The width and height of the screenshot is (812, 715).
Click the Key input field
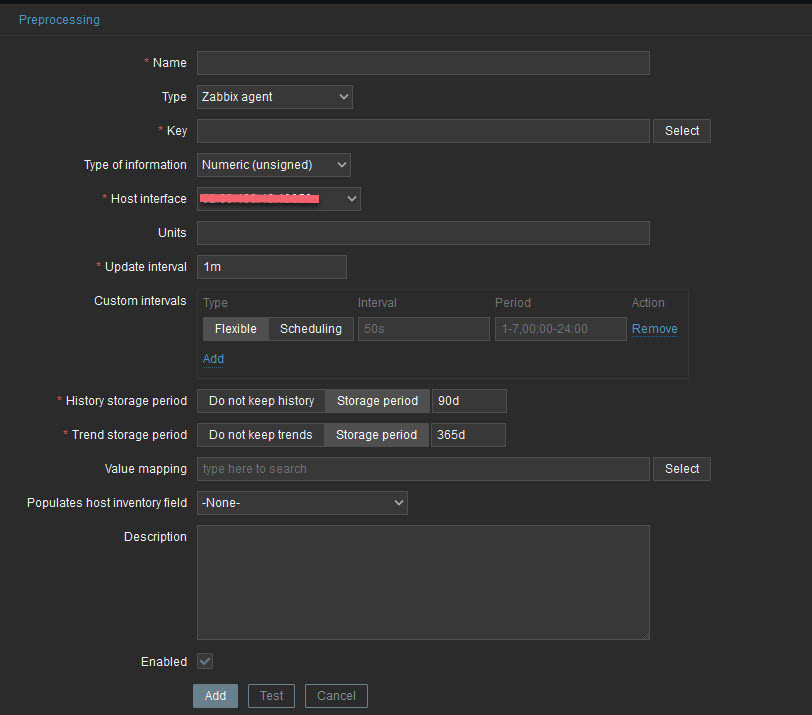click(423, 131)
